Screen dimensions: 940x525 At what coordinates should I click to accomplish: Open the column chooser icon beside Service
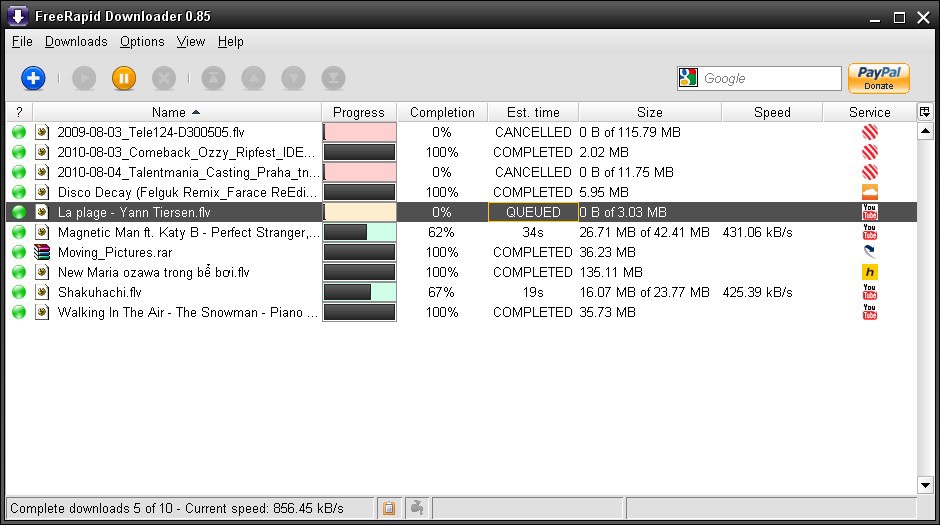coord(925,112)
